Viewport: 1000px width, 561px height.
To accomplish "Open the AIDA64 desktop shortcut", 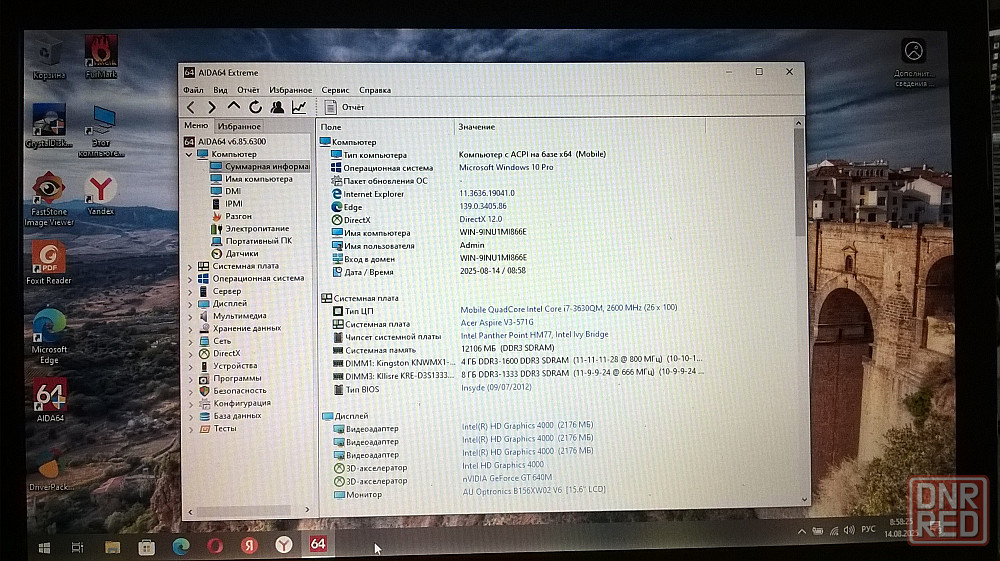I will (50, 401).
